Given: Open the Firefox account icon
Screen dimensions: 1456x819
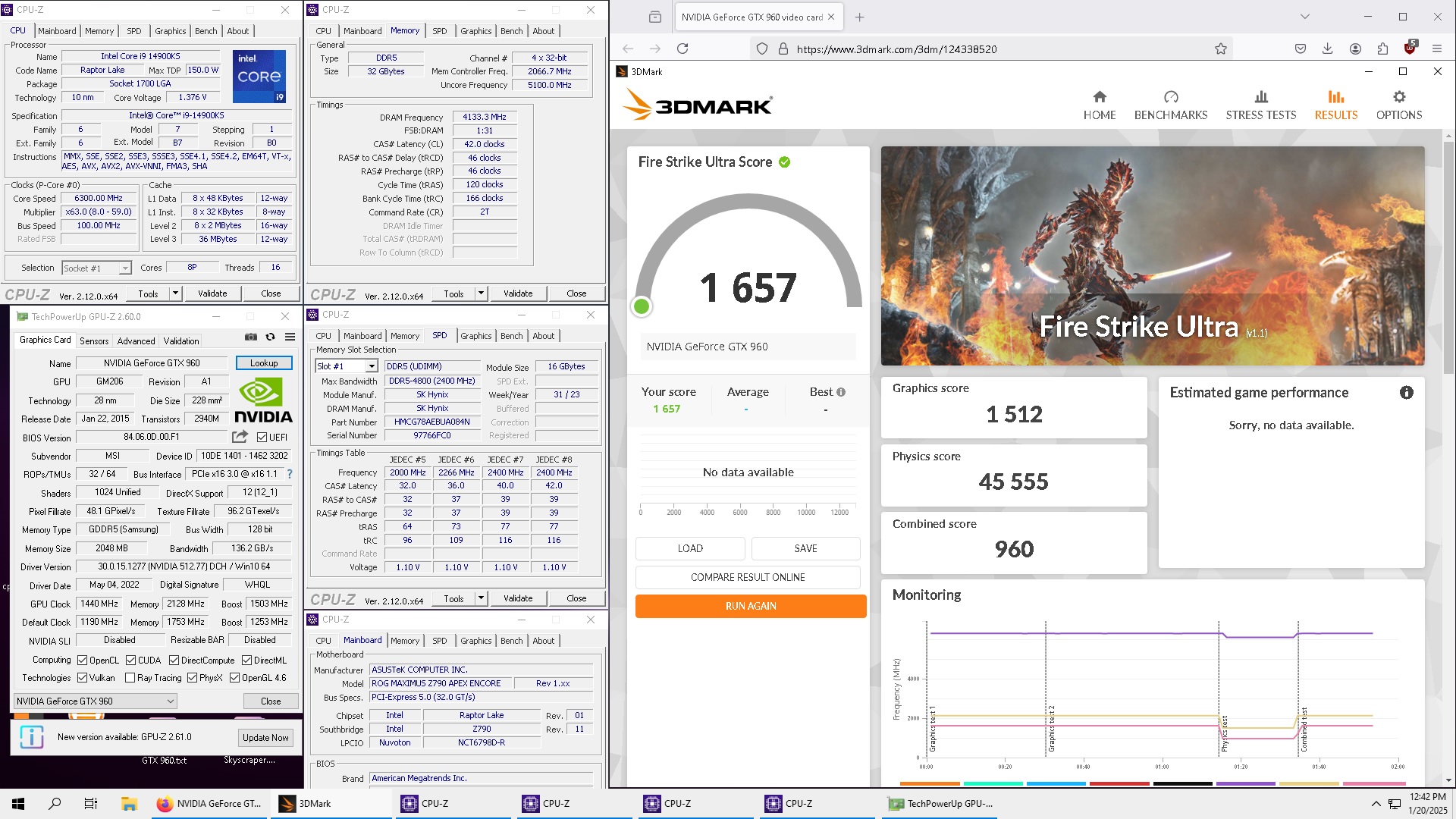Looking at the screenshot, I should [1355, 49].
